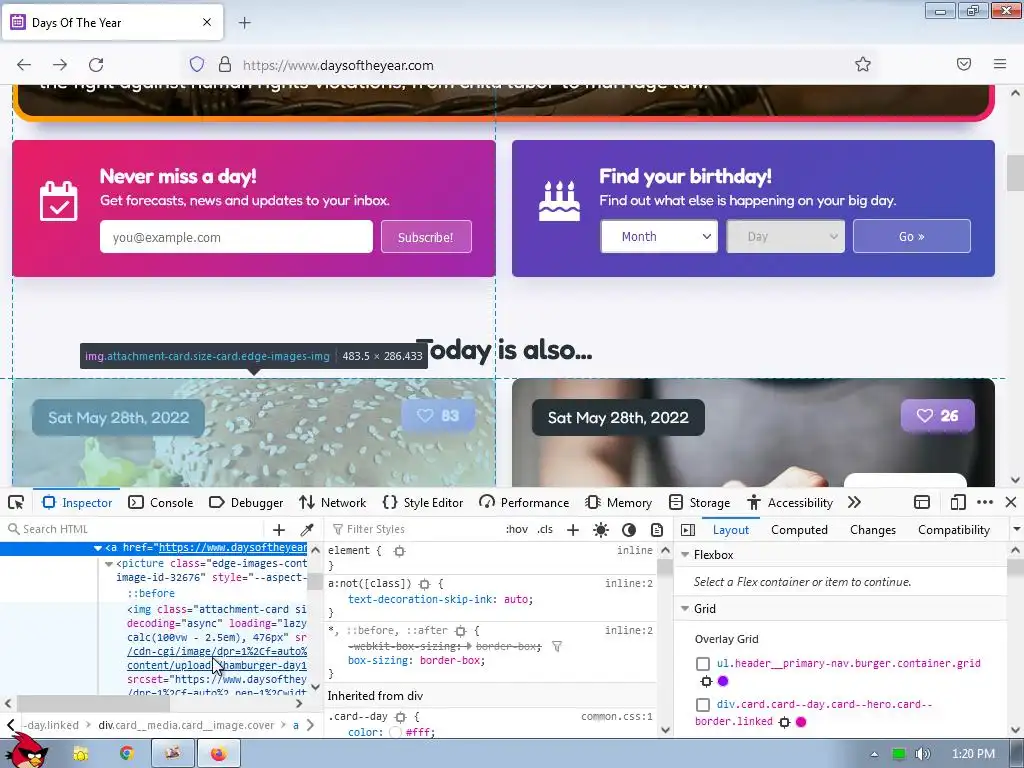Click the Subscribe! button
Screen dimensions: 1024x768
pos(426,237)
